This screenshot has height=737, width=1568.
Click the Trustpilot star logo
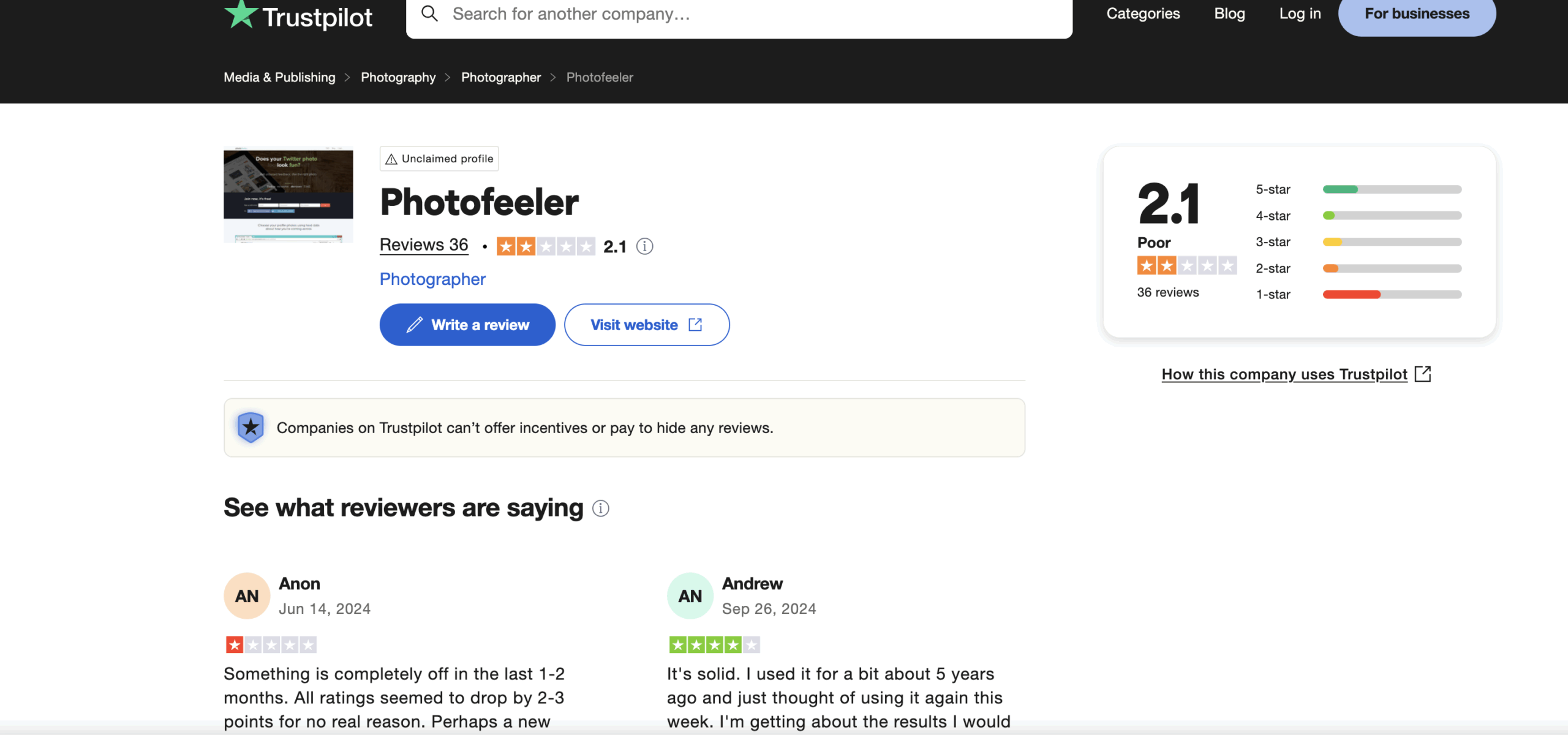click(x=241, y=15)
